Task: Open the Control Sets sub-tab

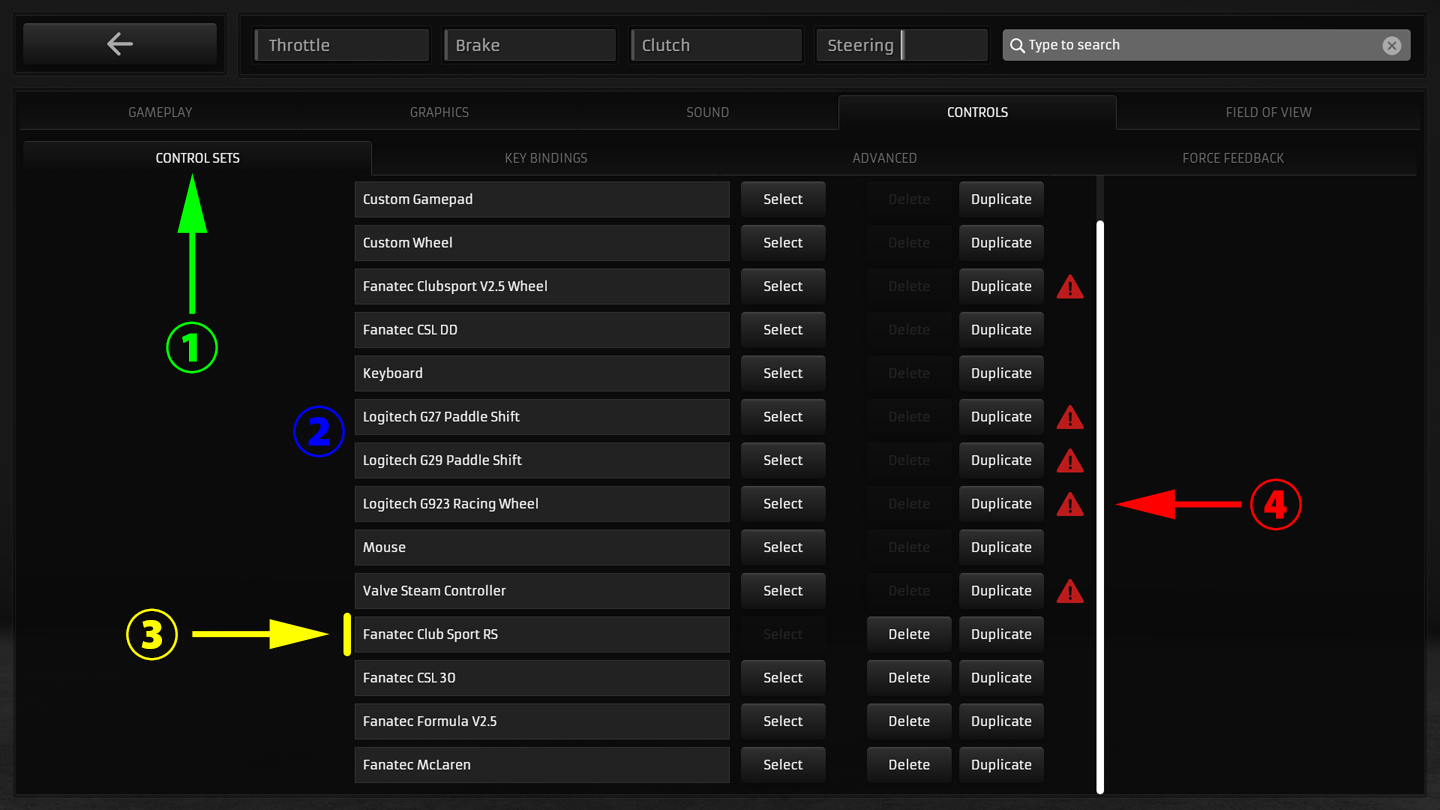Action: [x=197, y=158]
